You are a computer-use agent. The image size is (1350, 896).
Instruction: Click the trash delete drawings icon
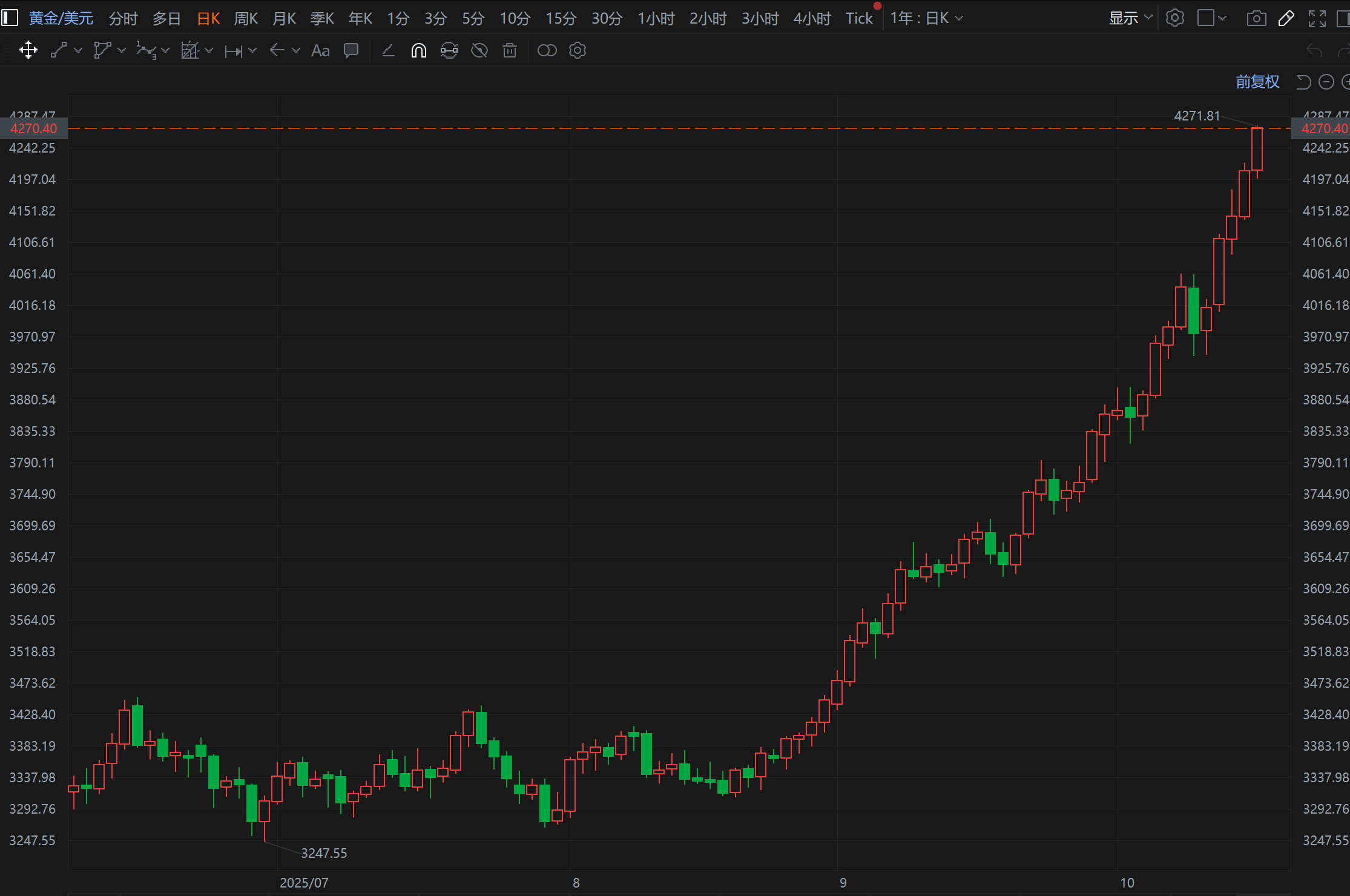coord(510,50)
